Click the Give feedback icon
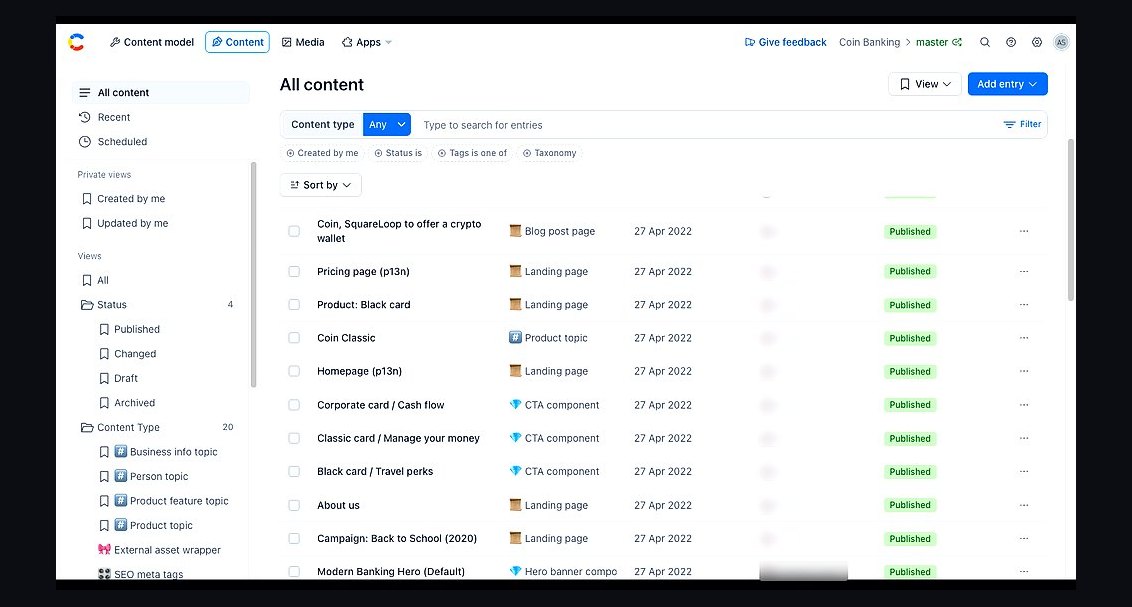This screenshot has height=607, width=1132. 749,43
